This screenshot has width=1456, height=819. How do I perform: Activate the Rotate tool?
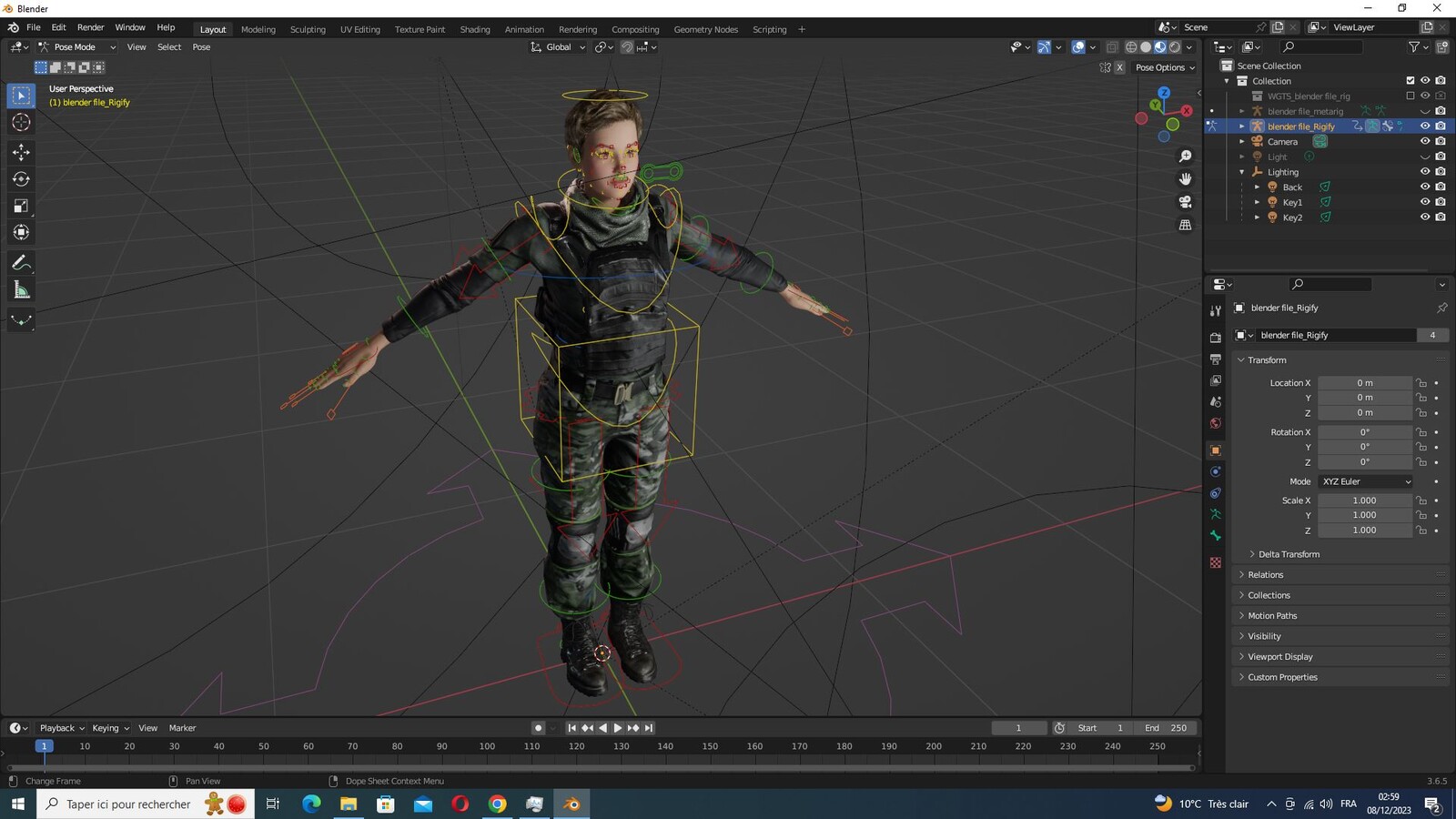point(21,179)
